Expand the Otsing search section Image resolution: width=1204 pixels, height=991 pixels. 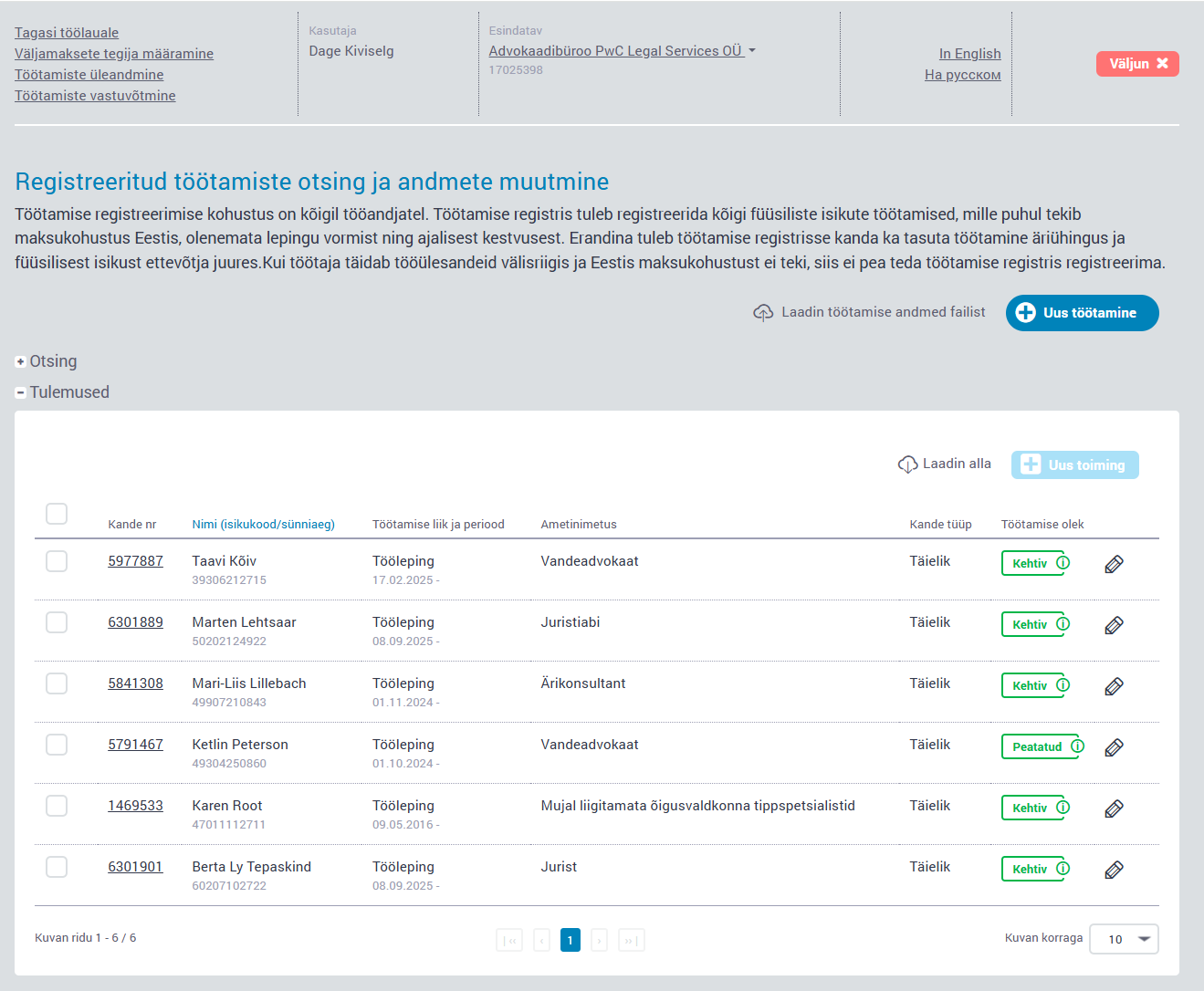point(21,362)
